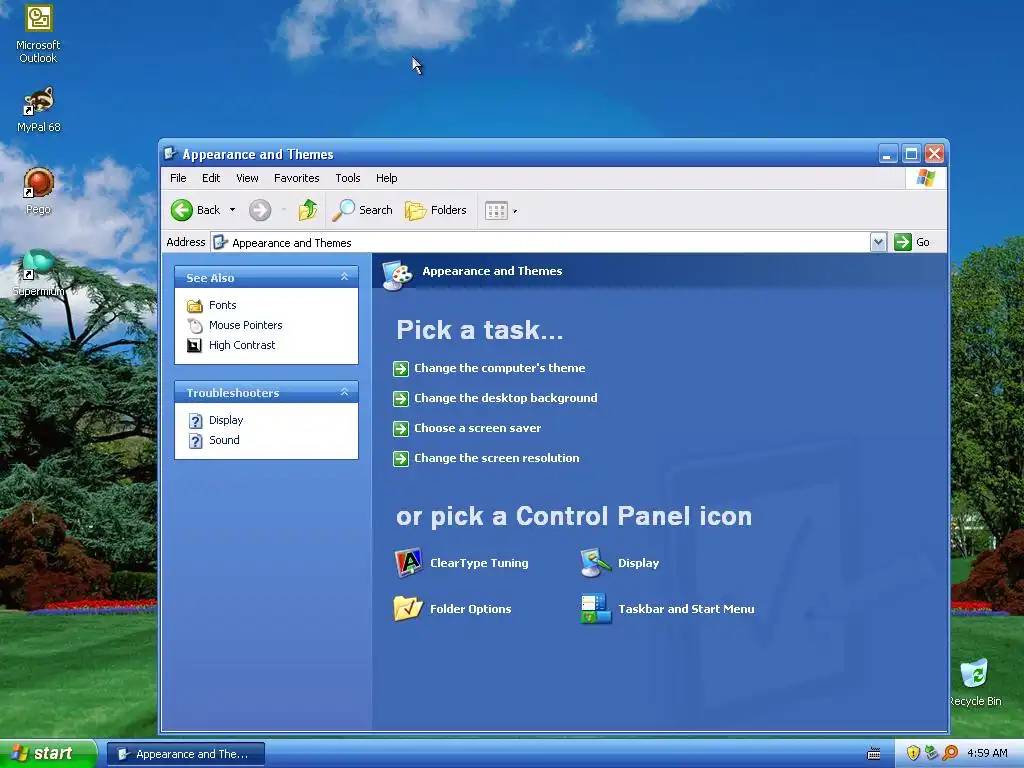Collapse the See Also panel
This screenshot has width=1024, height=768.
[x=344, y=277]
